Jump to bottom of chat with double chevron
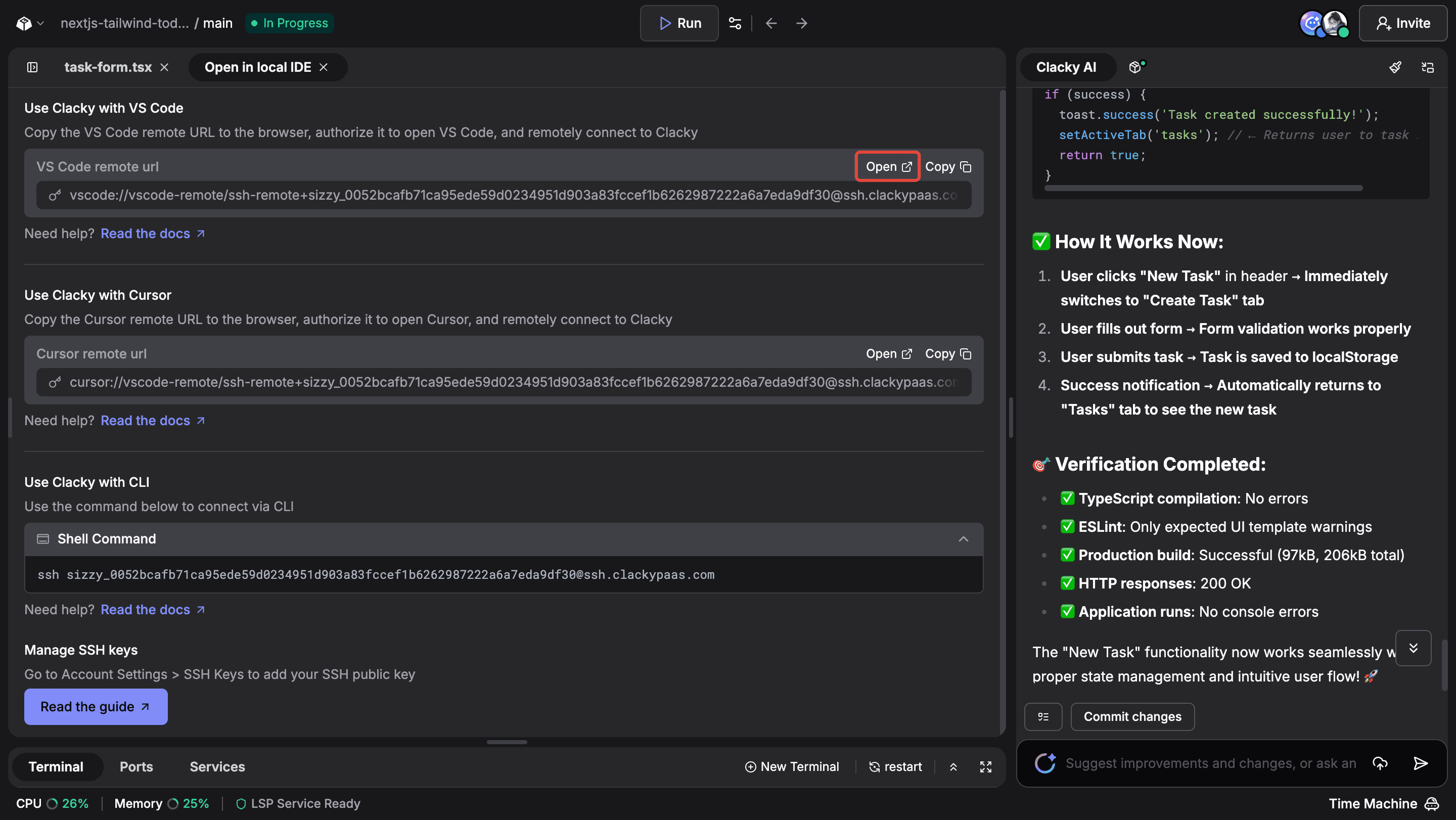The height and width of the screenshot is (820, 1456). pos(1413,648)
